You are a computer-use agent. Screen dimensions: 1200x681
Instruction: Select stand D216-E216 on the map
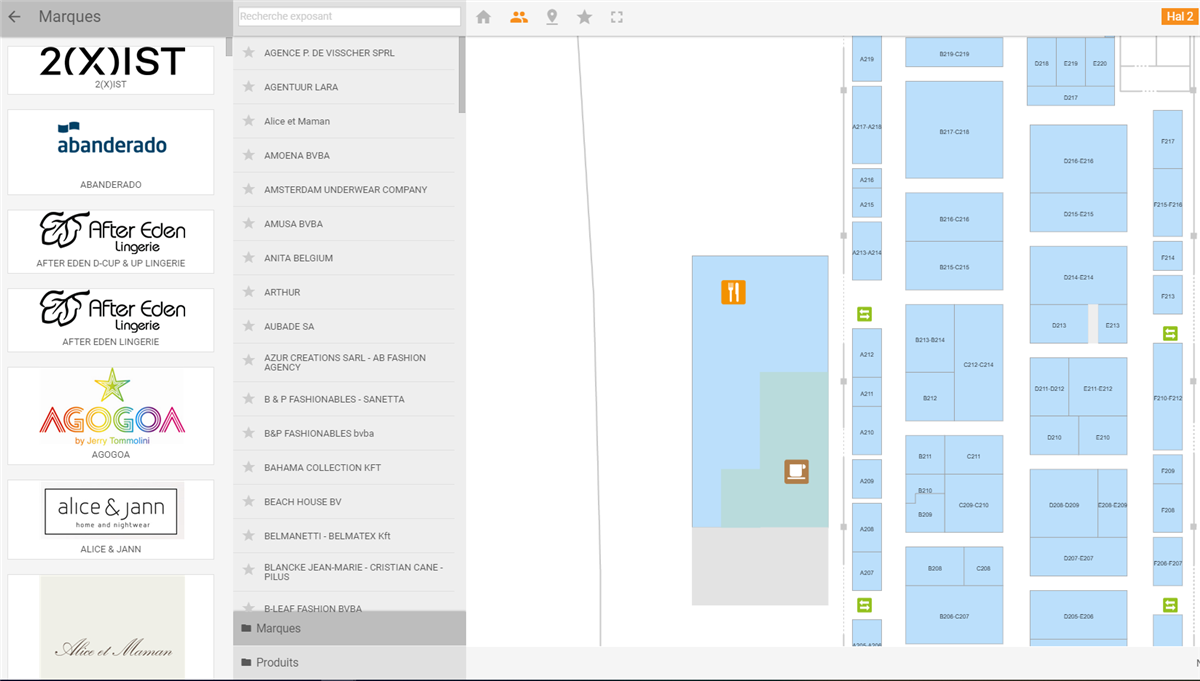[1078, 159]
